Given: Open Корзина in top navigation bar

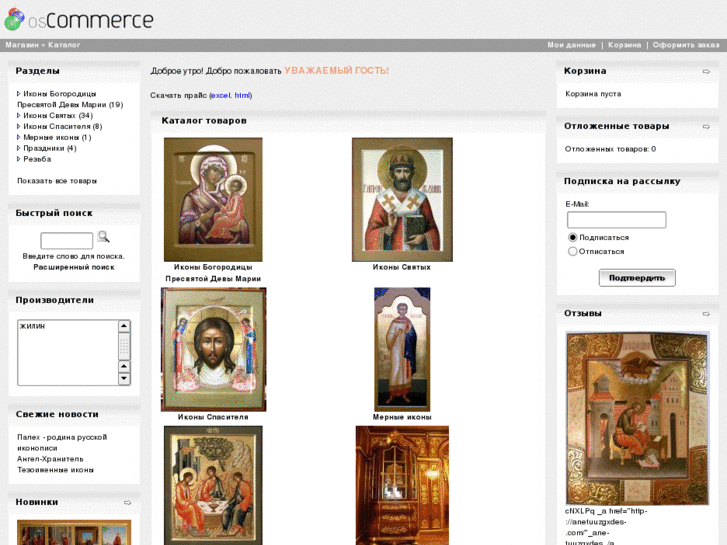Looking at the screenshot, I should pyautogui.click(x=625, y=45).
